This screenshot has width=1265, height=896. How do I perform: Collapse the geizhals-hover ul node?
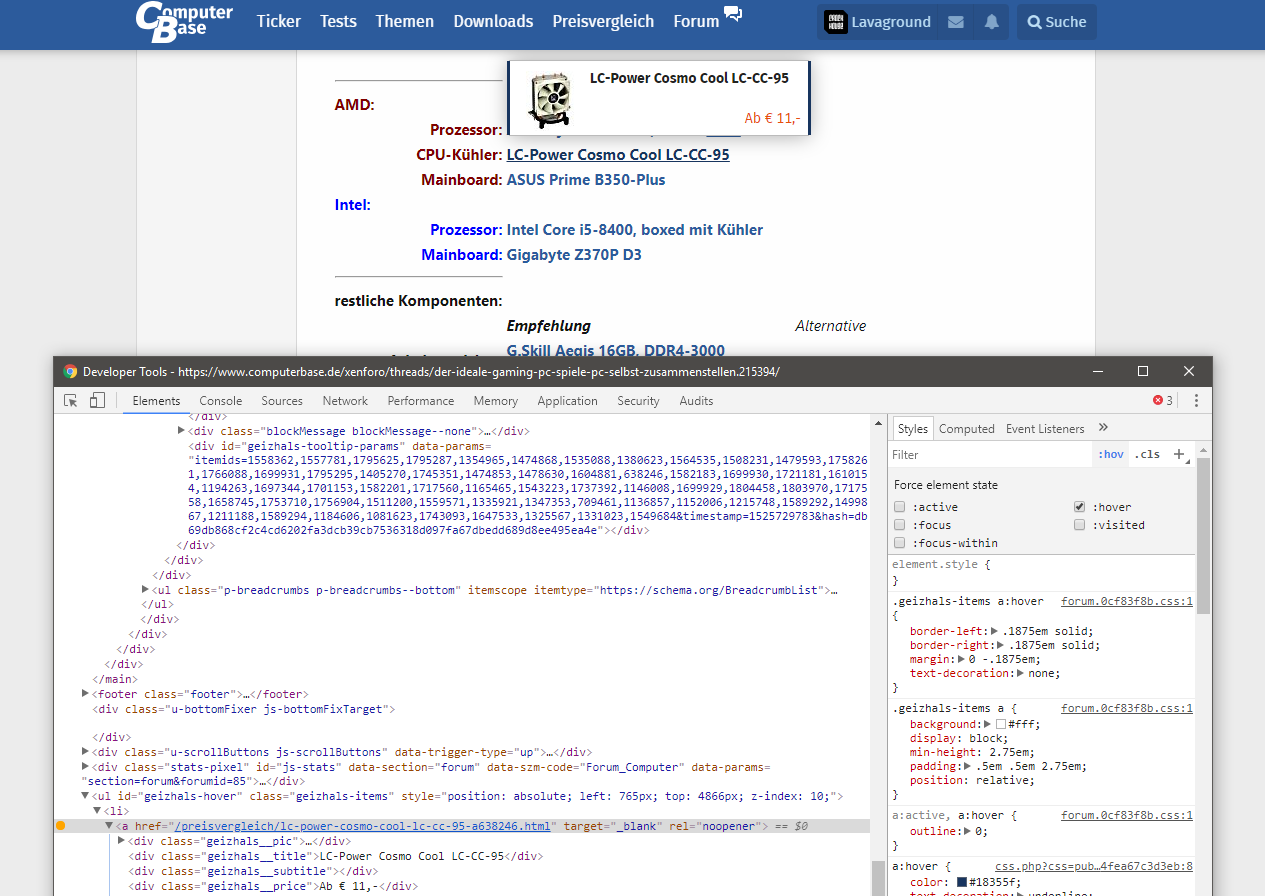(x=85, y=796)
